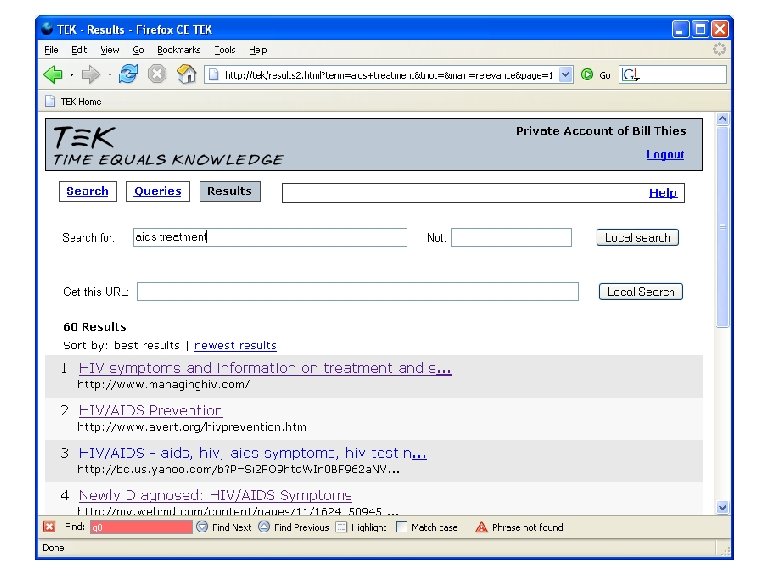Click the Google search engine icon
The image size is (768, 576).
pos(630,74)
